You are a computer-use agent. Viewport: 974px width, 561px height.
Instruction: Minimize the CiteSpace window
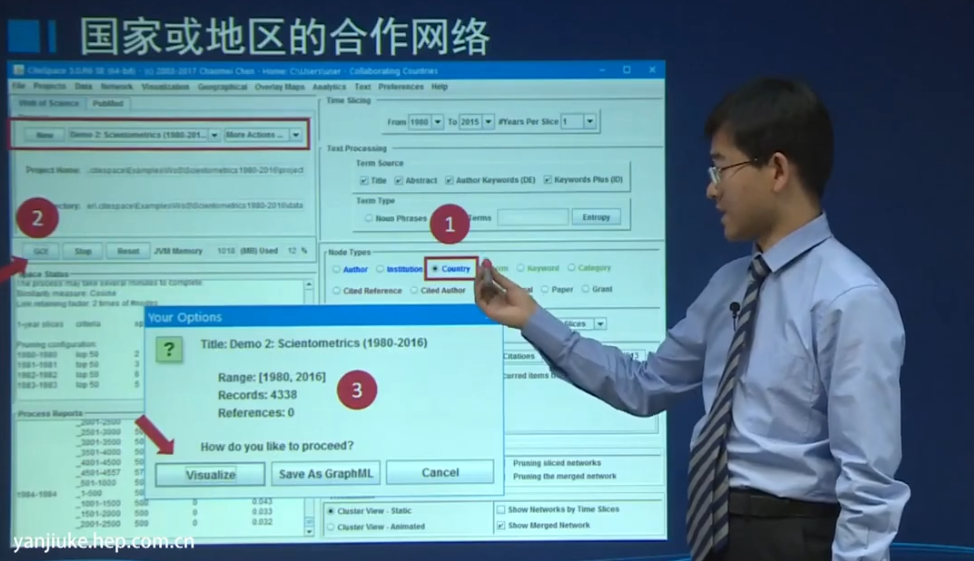click(x=601, y=70)
